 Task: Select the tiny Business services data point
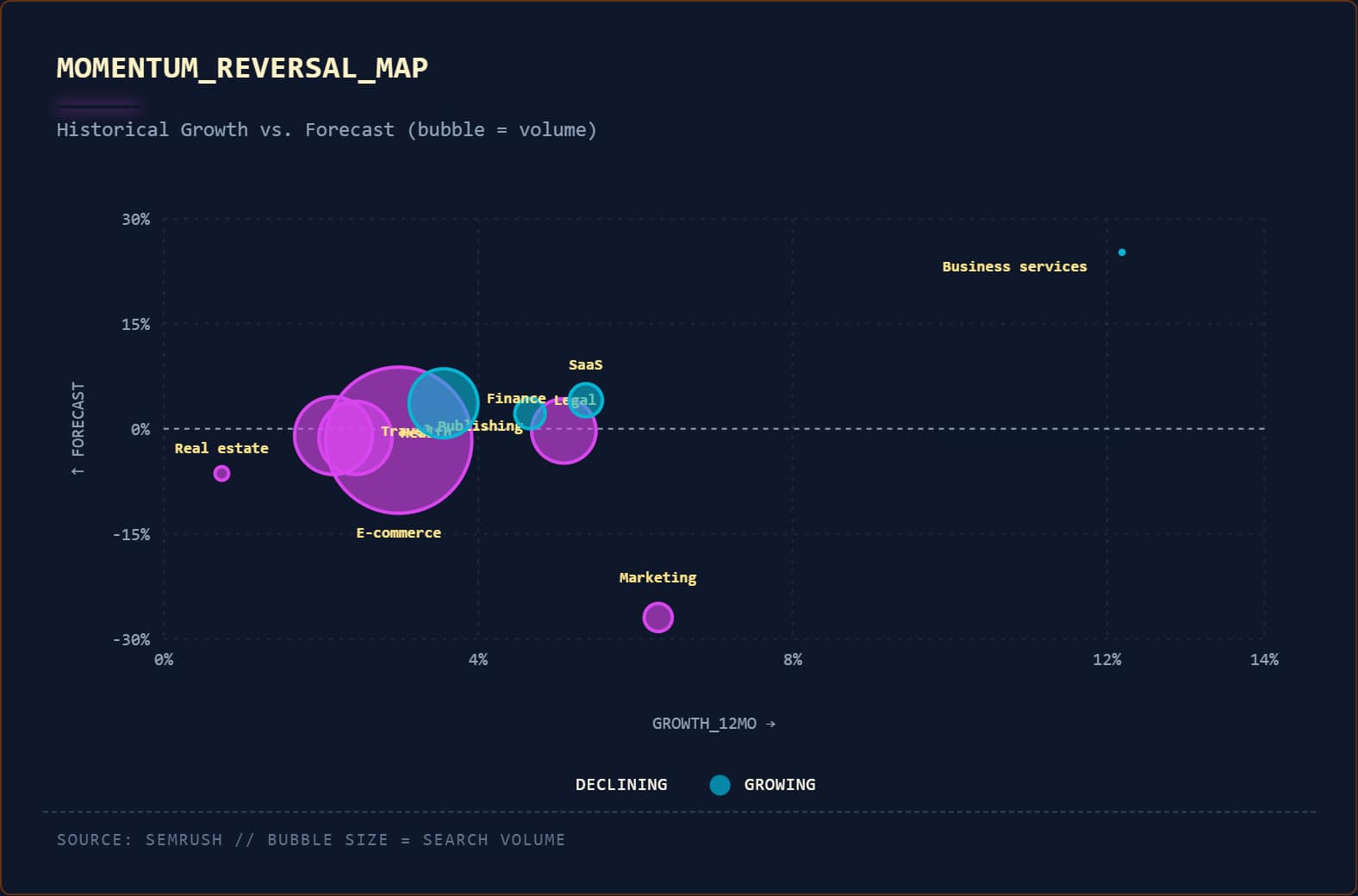(x=1122, y=252)
